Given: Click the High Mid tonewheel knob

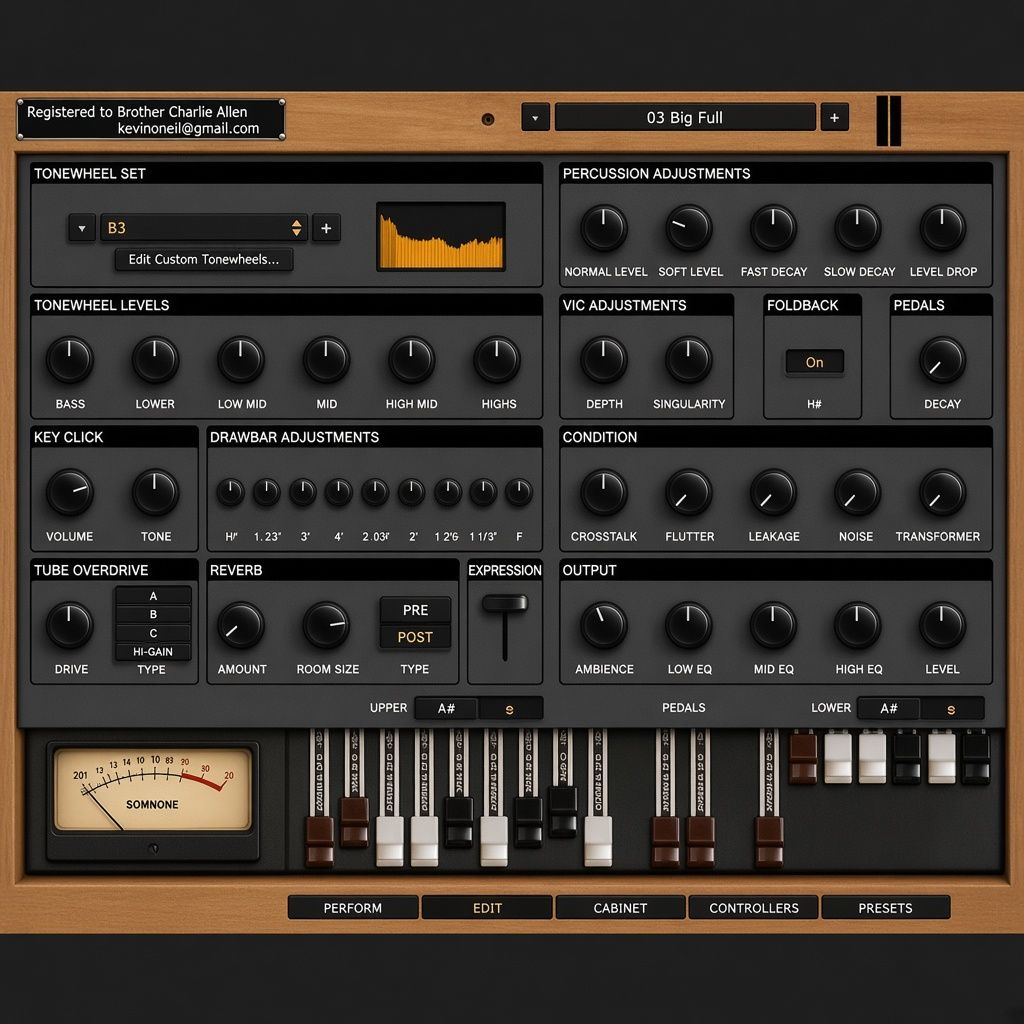Looking at the screenshot, I should 411,360.
